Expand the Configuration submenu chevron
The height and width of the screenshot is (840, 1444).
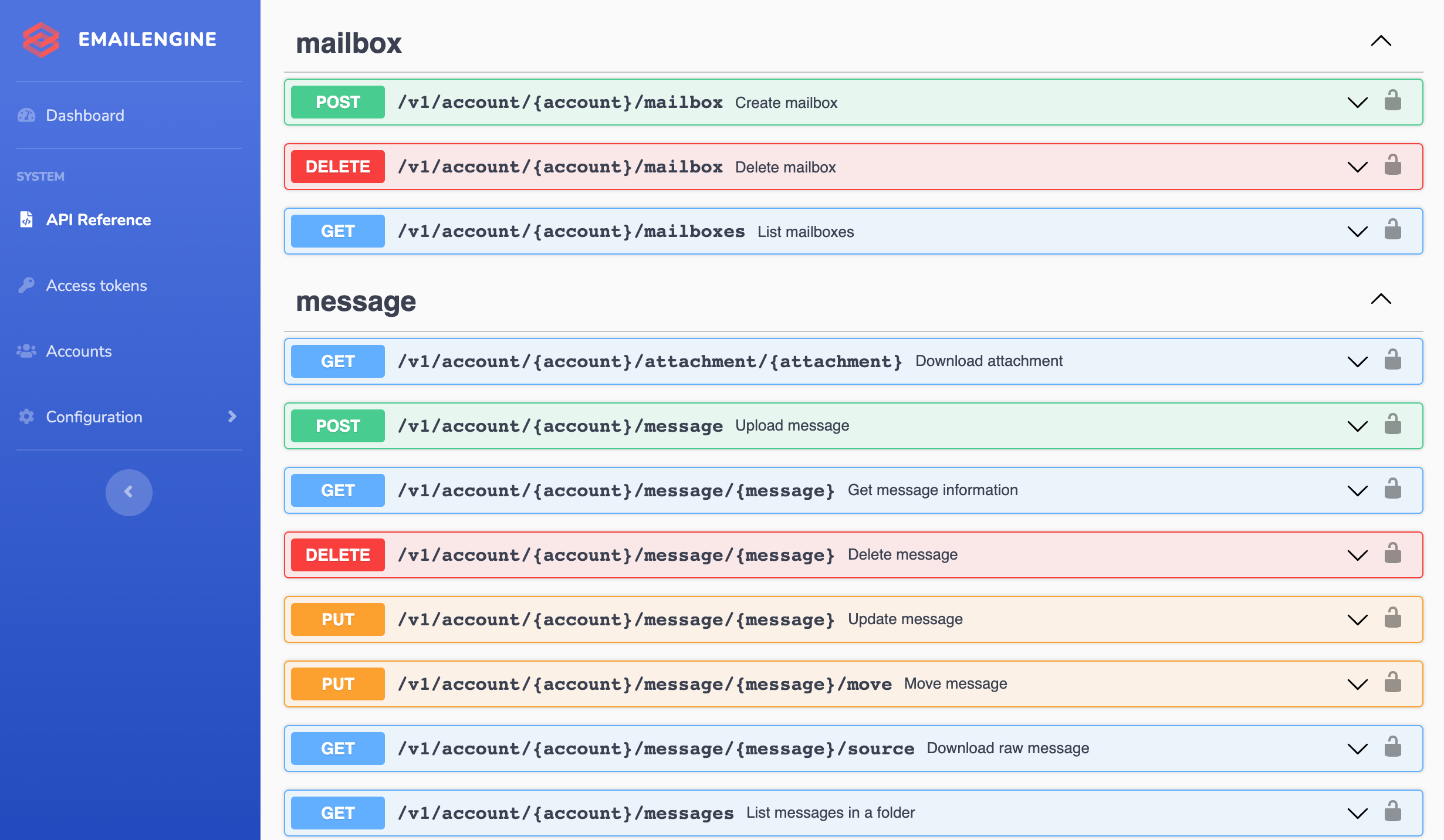coord(232,416)
